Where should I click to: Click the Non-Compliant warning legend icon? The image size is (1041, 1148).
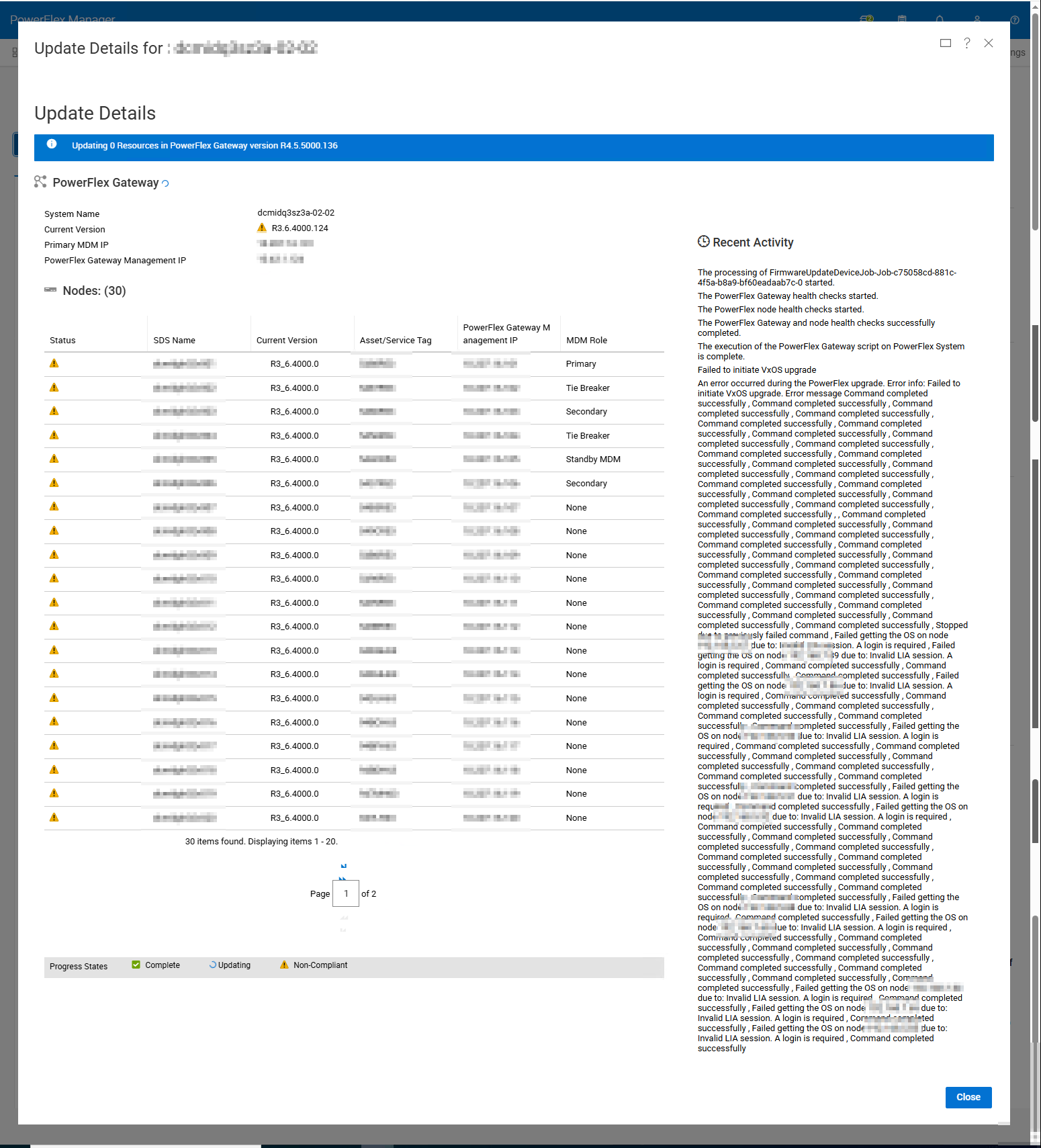tap(284, 965)
